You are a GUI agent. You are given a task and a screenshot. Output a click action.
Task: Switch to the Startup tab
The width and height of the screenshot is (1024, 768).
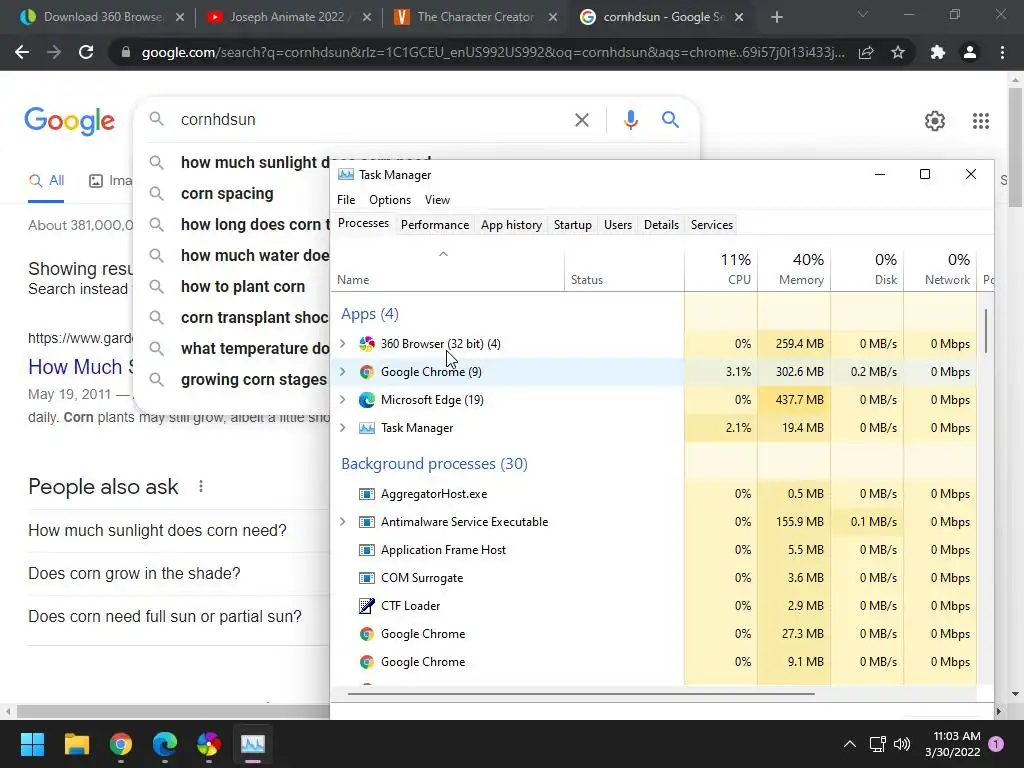[573, 225]
